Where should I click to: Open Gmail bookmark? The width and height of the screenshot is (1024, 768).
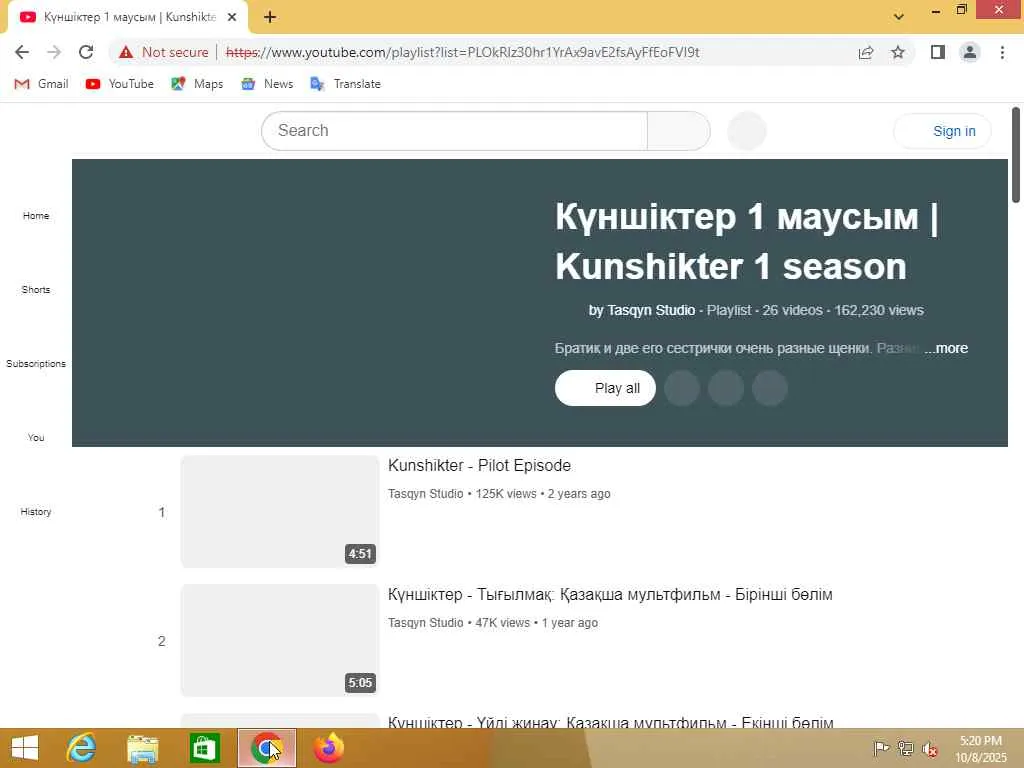point(42,84)
